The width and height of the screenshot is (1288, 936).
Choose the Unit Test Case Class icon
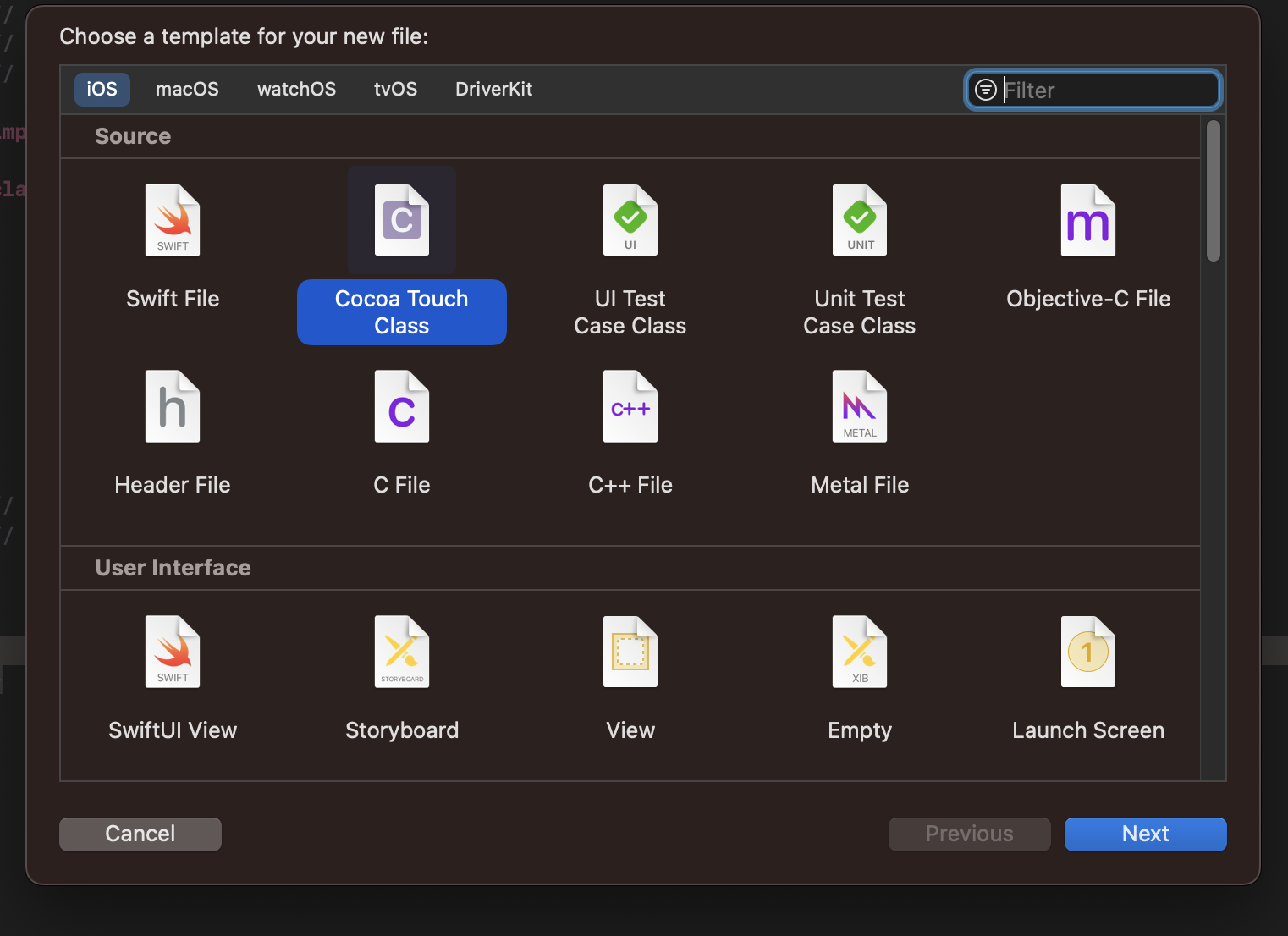tap(860, 220)
